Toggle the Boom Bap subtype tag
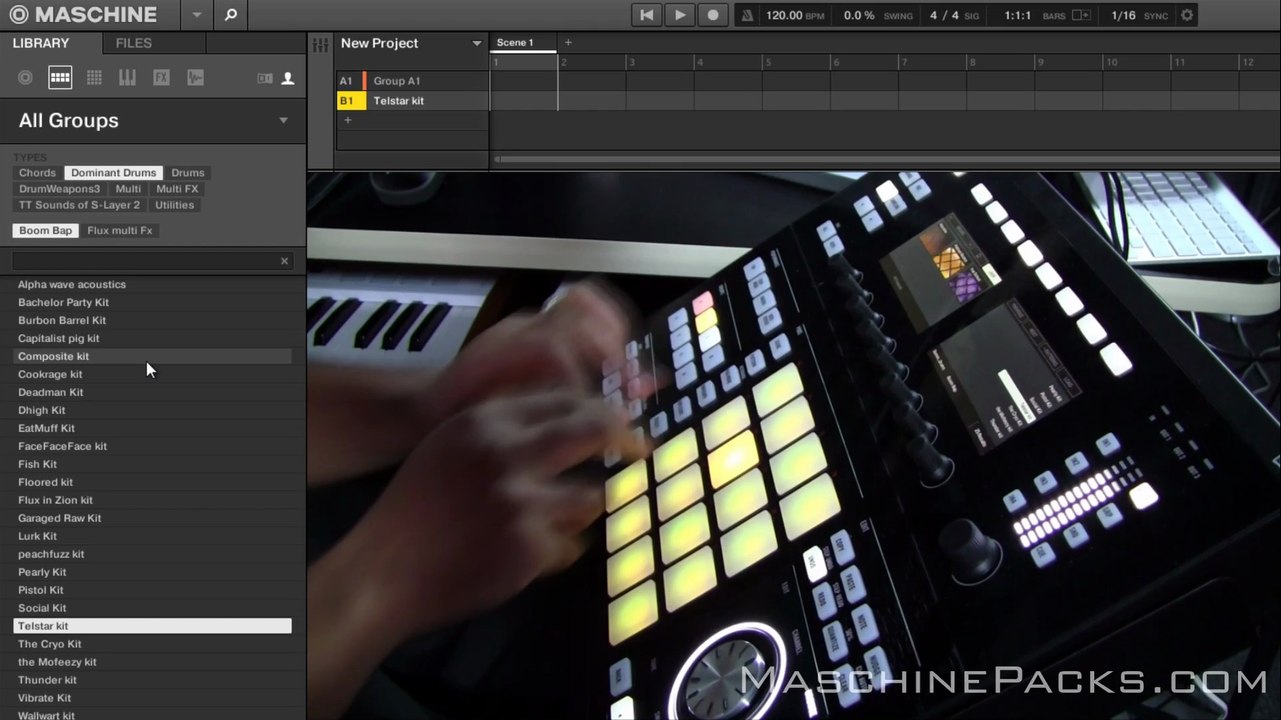The width and height of the screenshot is (1281, 720). (x=46, y=231)
